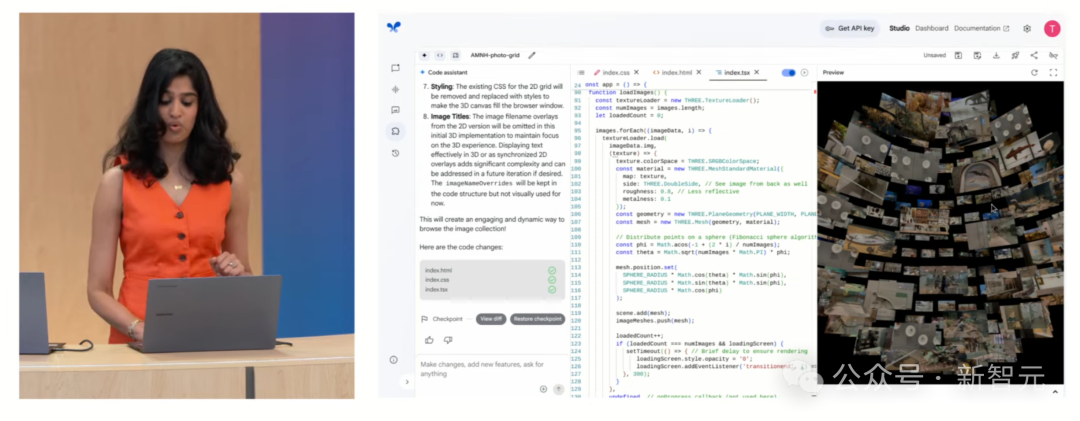Click the green checkmark next to index.html

(x=552, y=271)
